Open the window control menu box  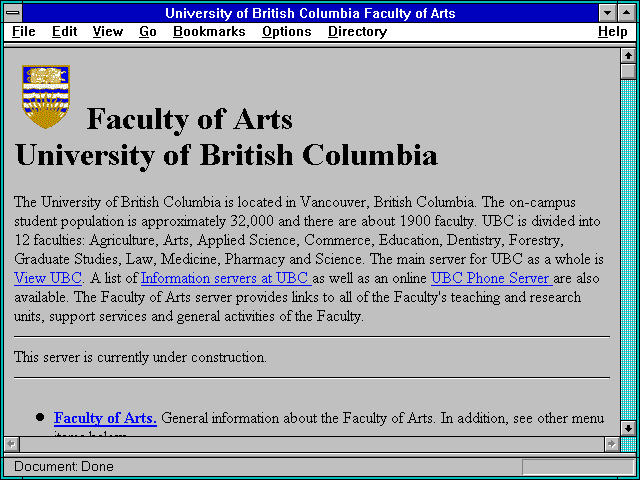point(13,13)
